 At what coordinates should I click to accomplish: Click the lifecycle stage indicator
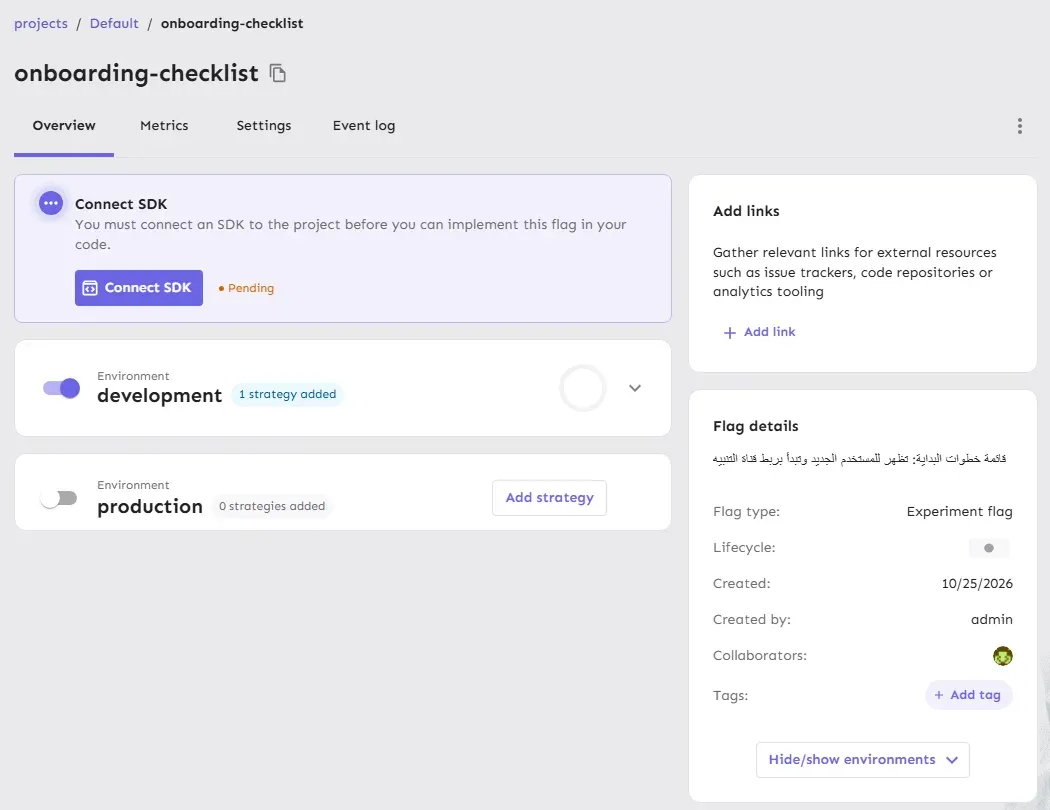tap(988, 548)
